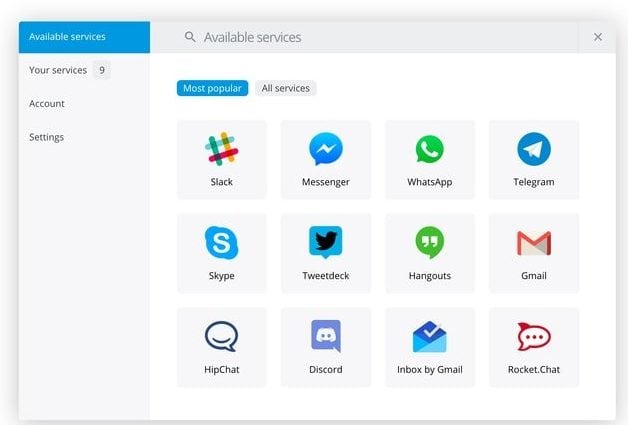Image resolution: width=628 pixels, height=425 pixels.
Task: Focus the Available services search field
Action: pos(364,37)
